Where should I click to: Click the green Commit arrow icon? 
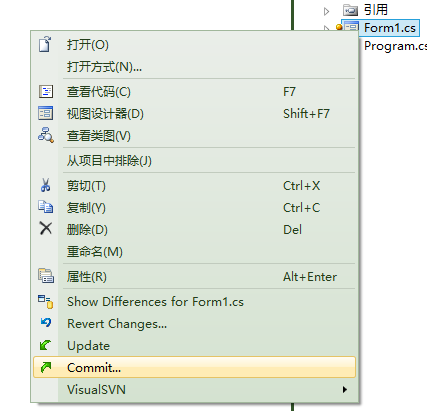tap(46, 367)
